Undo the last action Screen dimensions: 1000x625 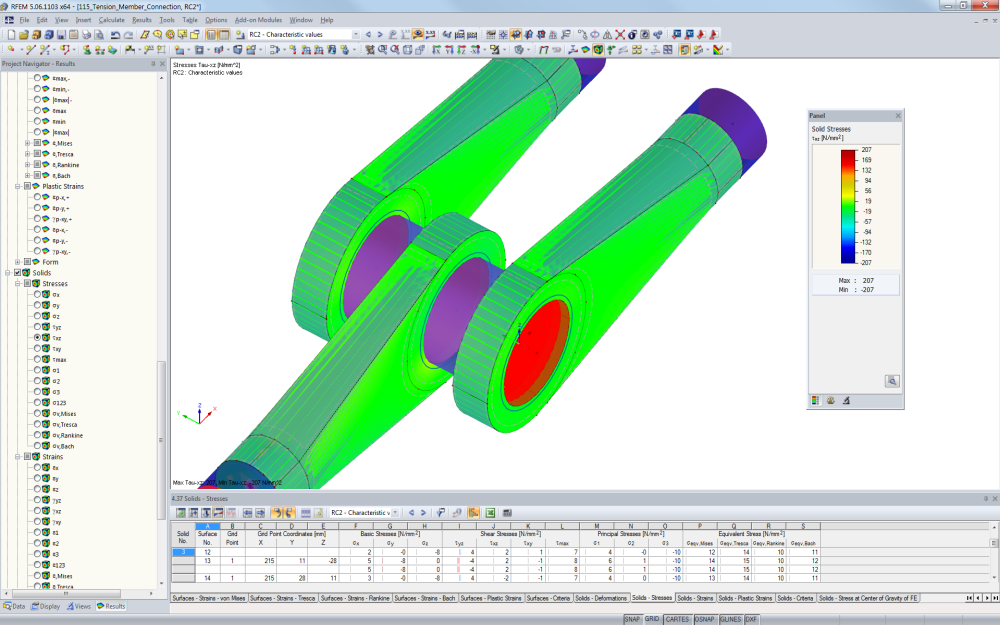(114, 36)
